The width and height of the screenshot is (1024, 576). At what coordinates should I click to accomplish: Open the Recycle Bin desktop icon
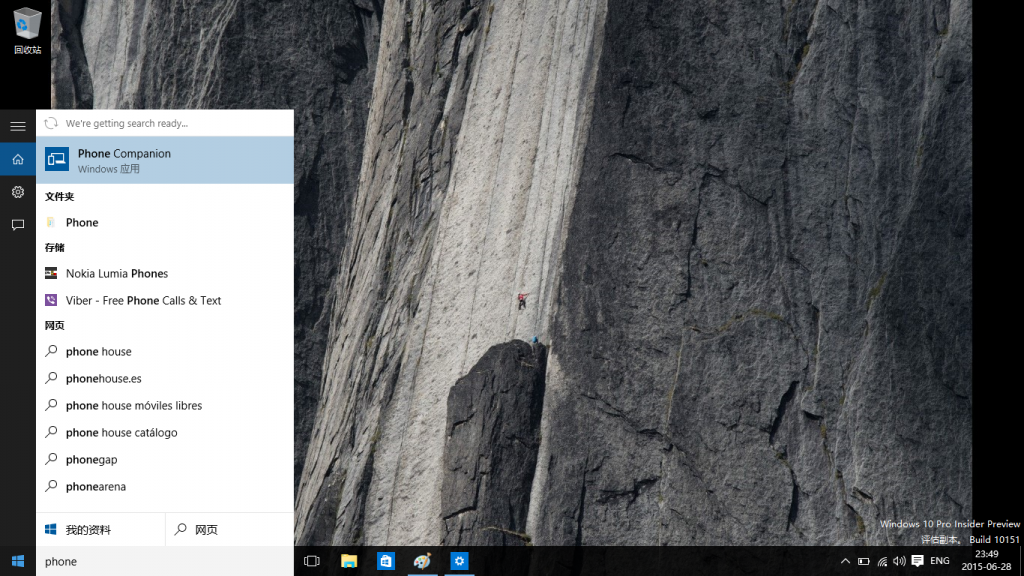click(x=27, y=30)
